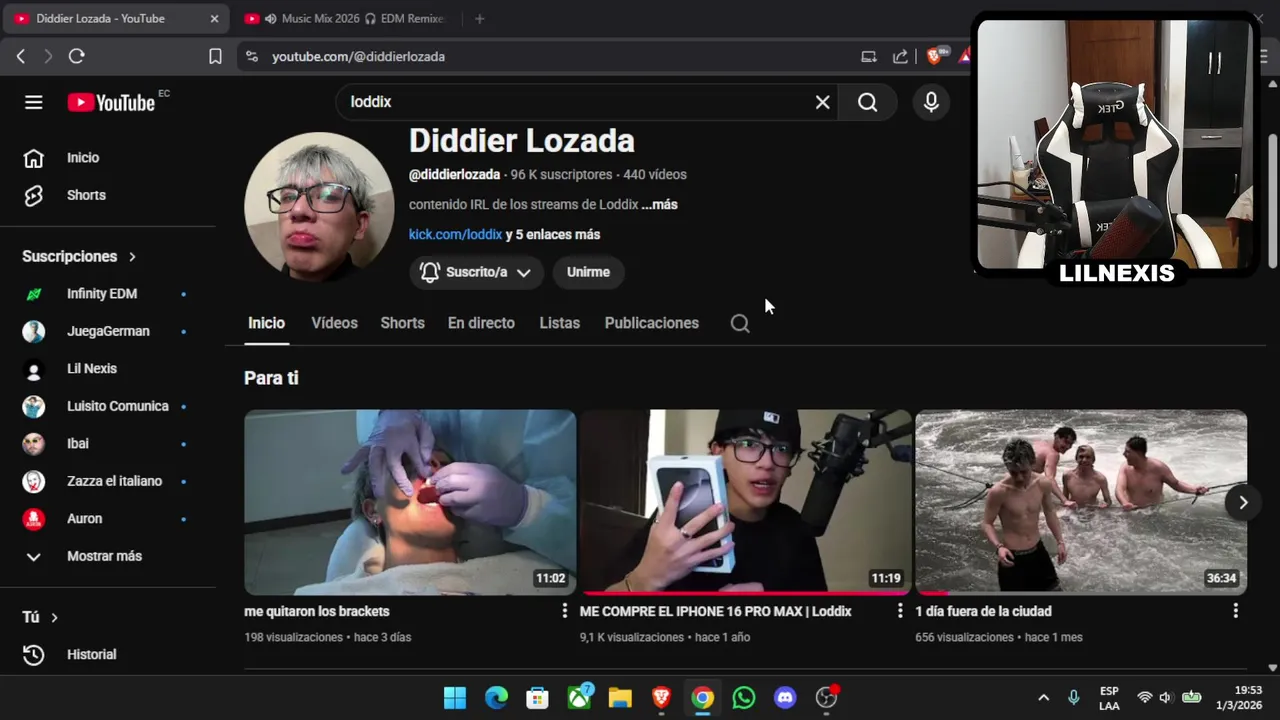Click the YouTube logo

(111, 102)
